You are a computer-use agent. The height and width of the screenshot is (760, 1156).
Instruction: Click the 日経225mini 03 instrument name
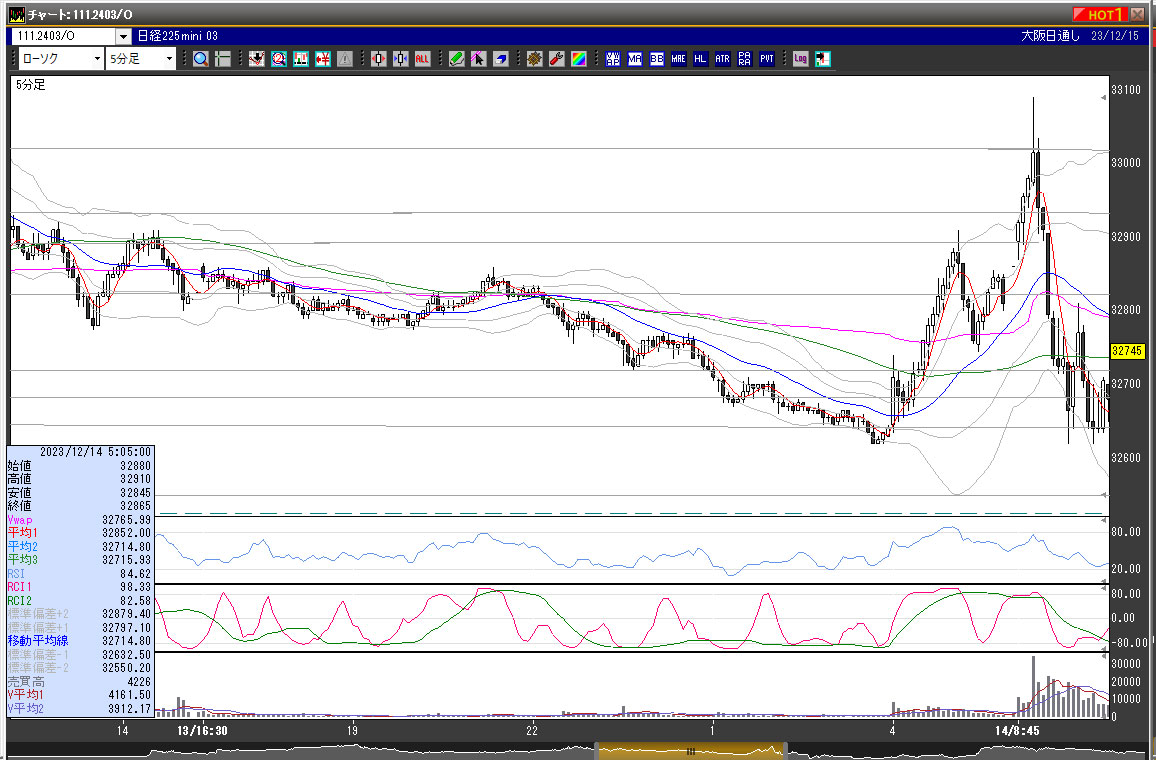click(x=178, y=35)
